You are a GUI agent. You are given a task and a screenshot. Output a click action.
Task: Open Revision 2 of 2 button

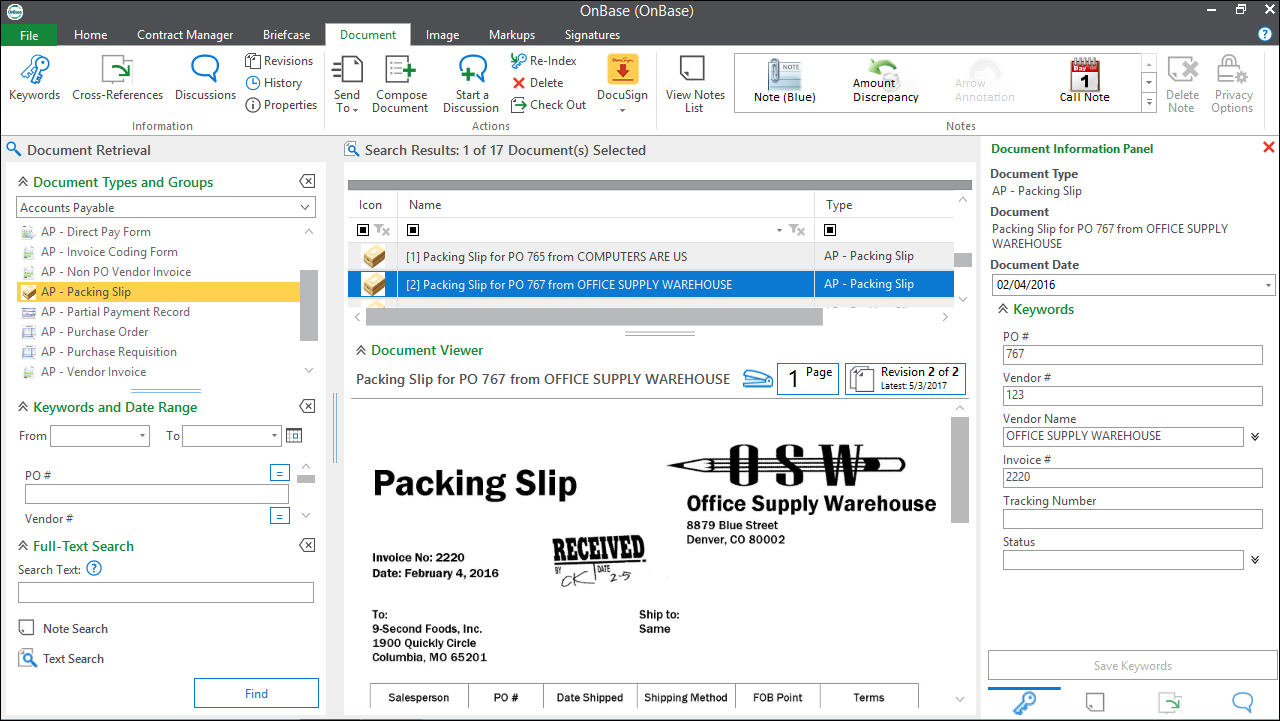point(905,379)
